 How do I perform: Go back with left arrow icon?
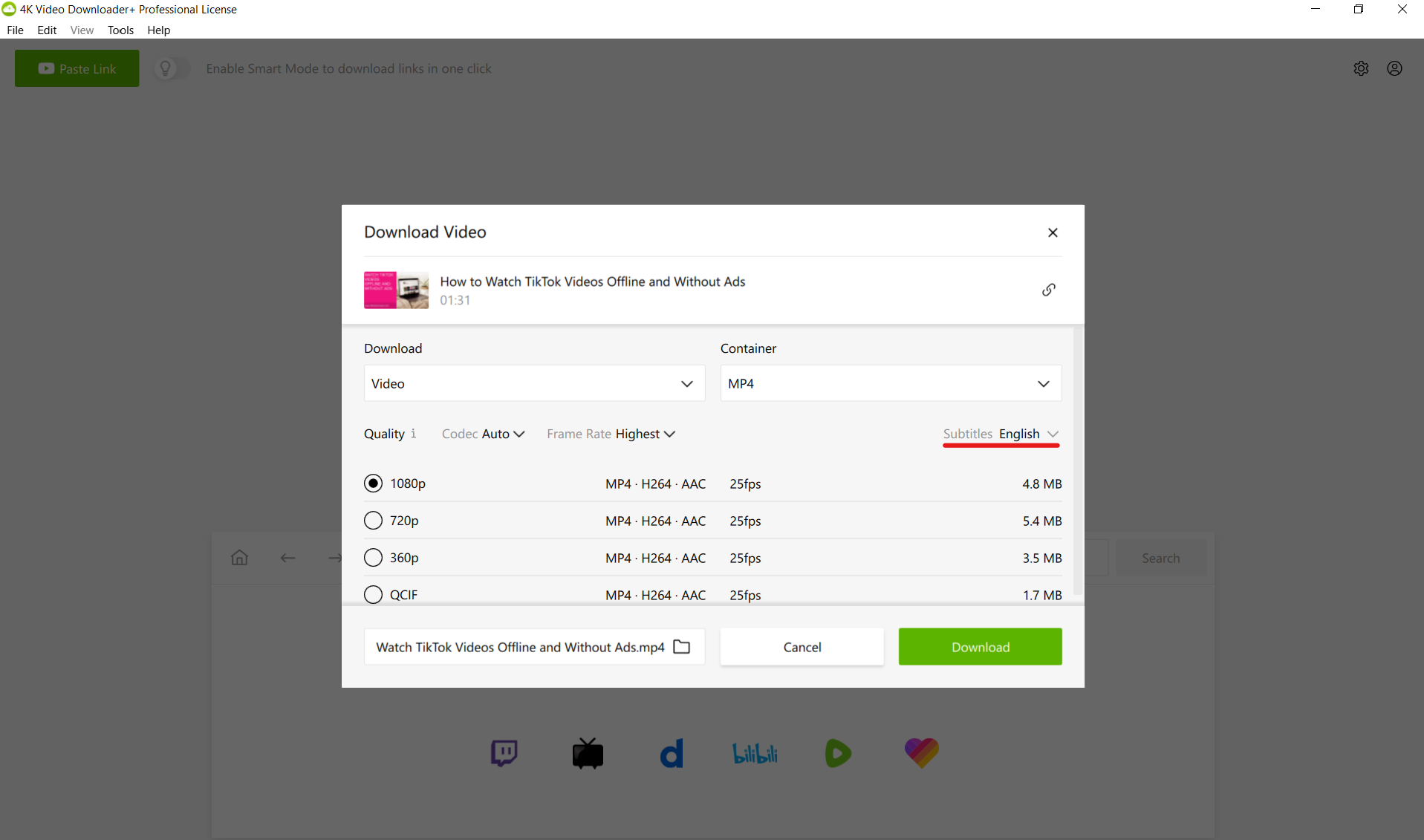288,558
